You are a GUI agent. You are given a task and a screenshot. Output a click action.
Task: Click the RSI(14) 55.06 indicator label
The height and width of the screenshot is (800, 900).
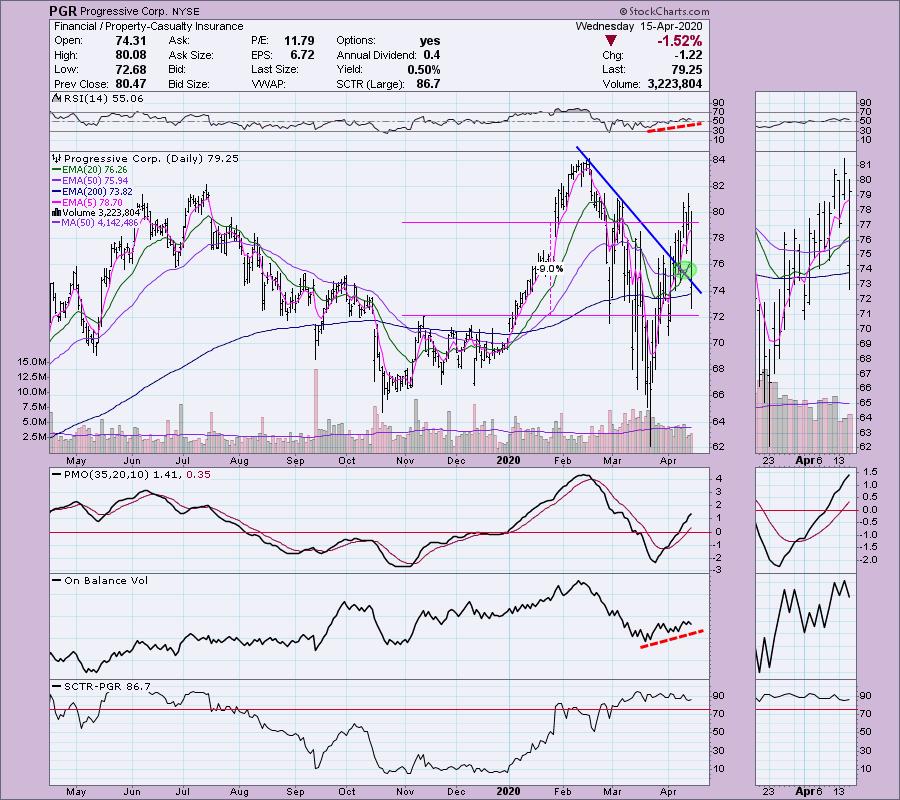coord(104,99)
